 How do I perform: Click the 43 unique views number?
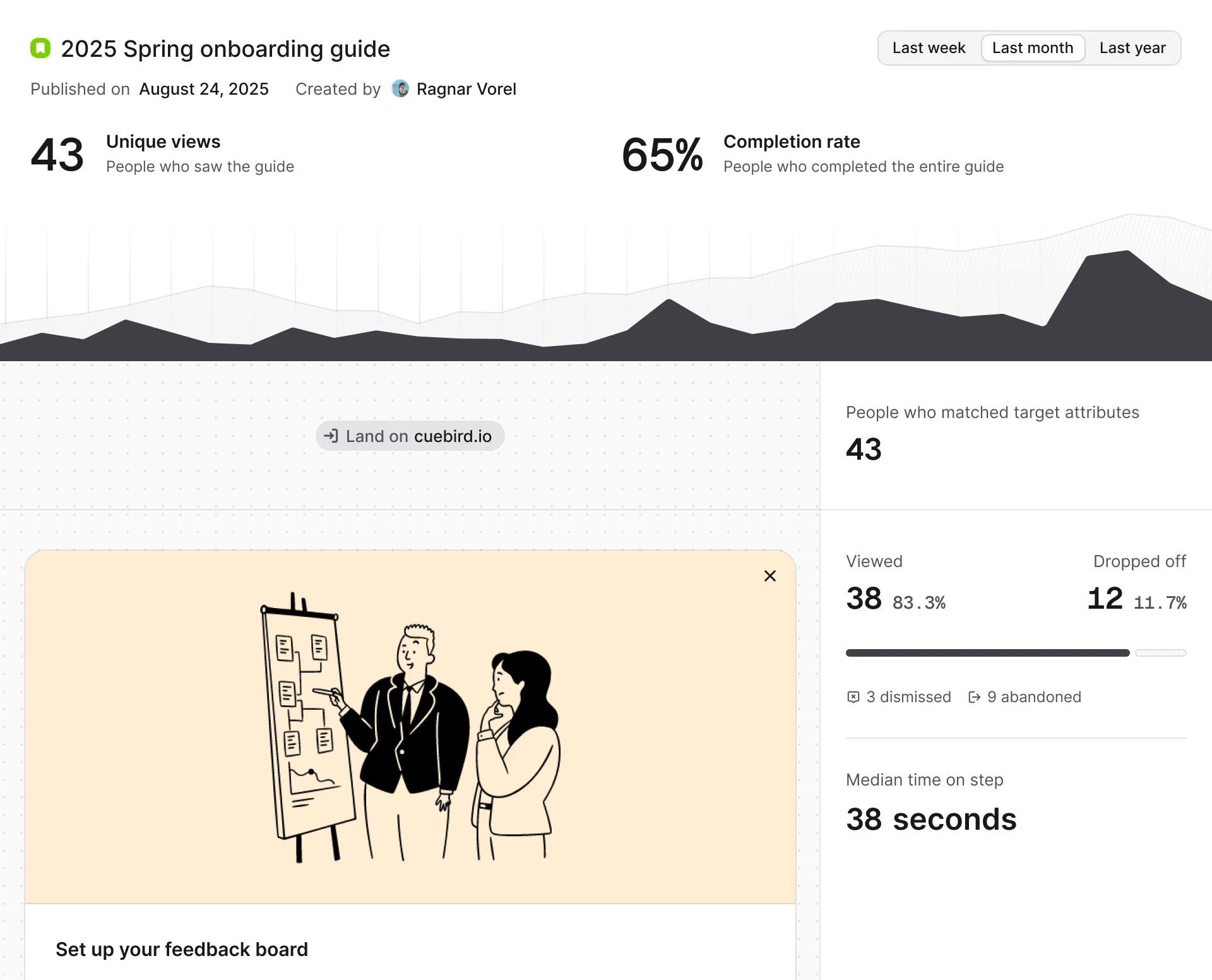coord(57,155)
